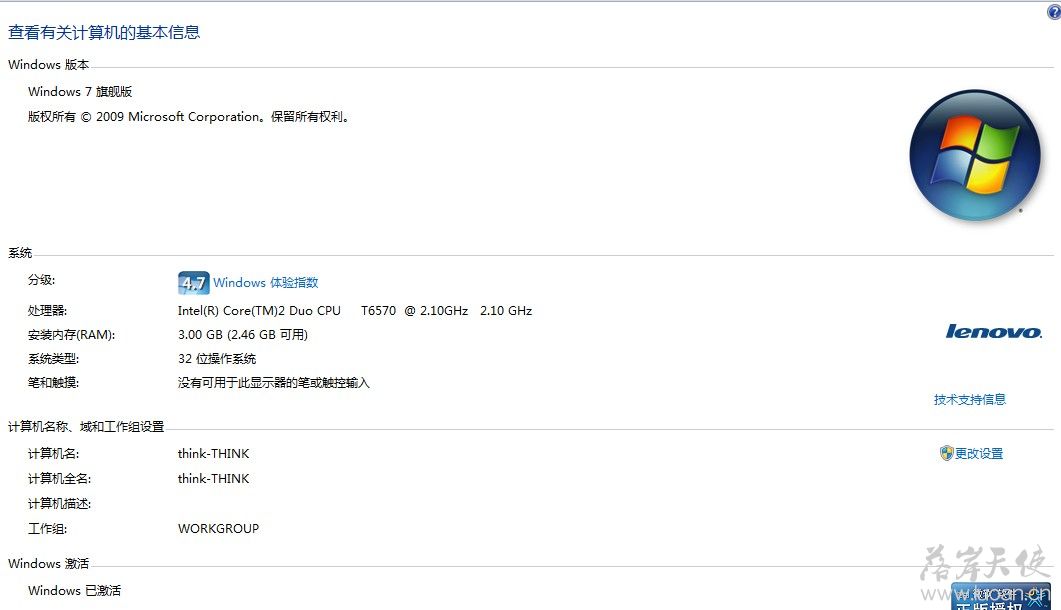Viewport: 1061px width, 610px height.
Task: Click the 没有可用于此显示器的笔或触控输入 value
Action: coord(274,383)
